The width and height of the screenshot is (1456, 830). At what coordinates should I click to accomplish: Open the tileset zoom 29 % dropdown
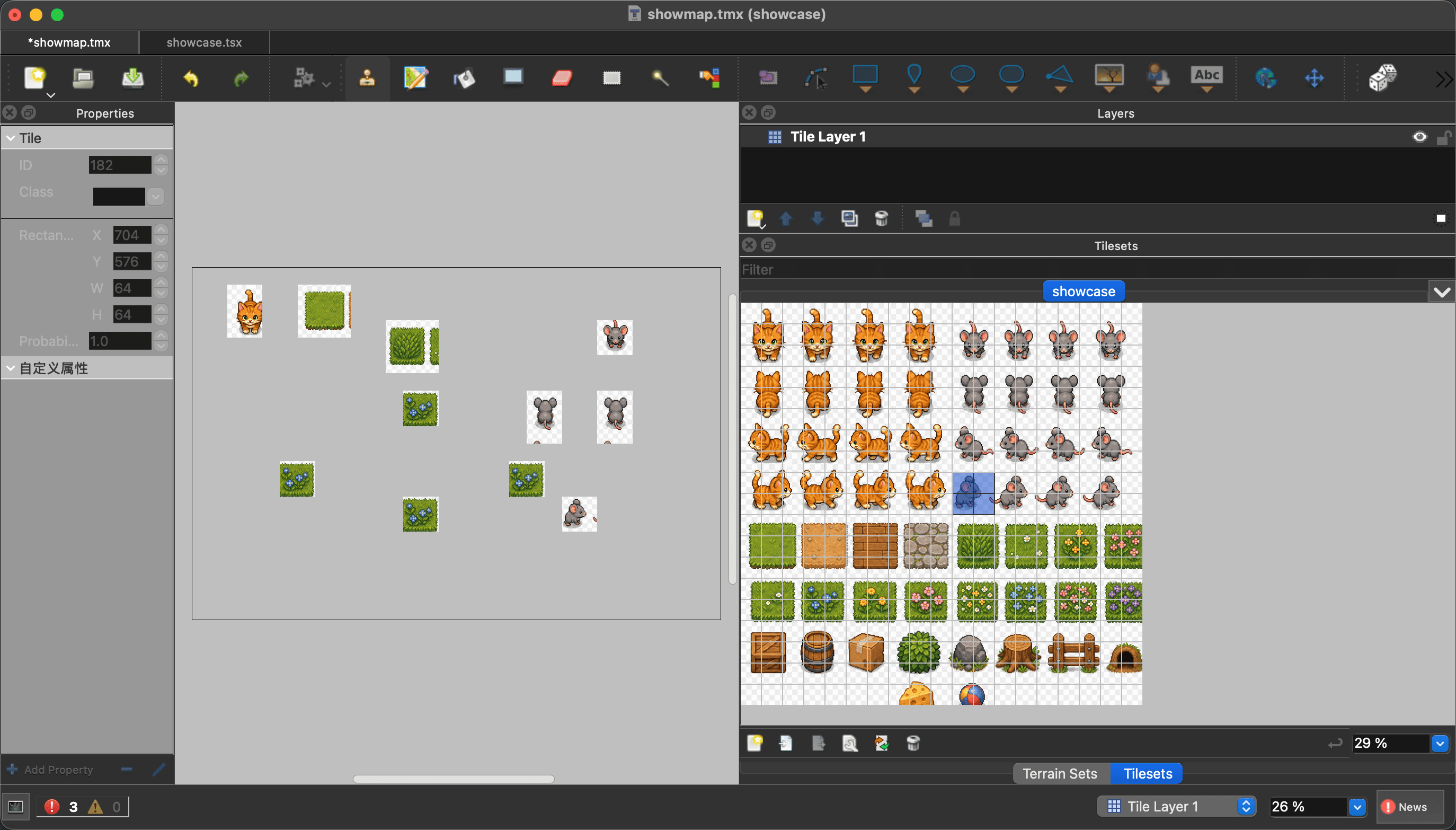pos(1440,744)
